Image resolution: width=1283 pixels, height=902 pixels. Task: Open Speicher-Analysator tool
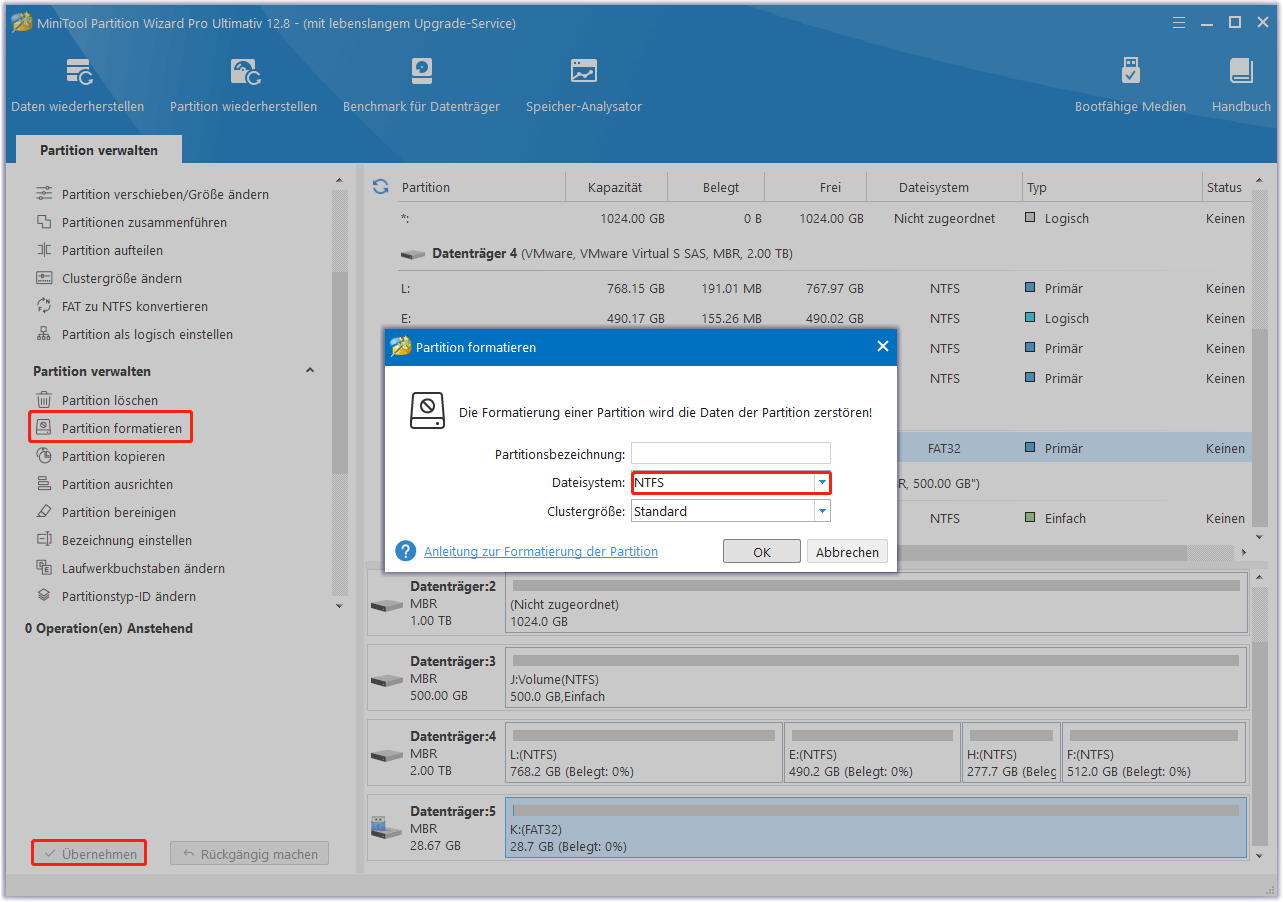[584, 85]
